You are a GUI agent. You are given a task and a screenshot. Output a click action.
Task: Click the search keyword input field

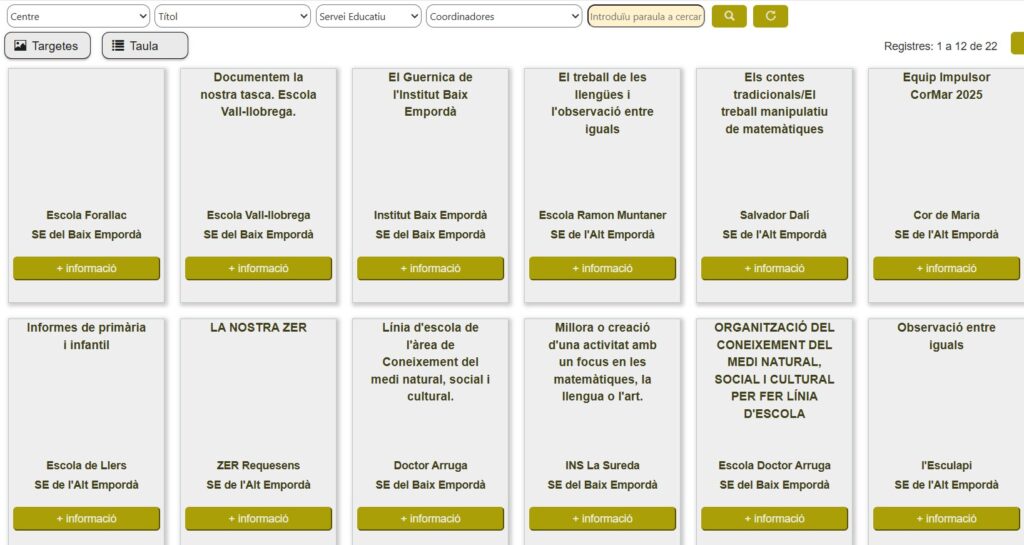coord(645,16)
